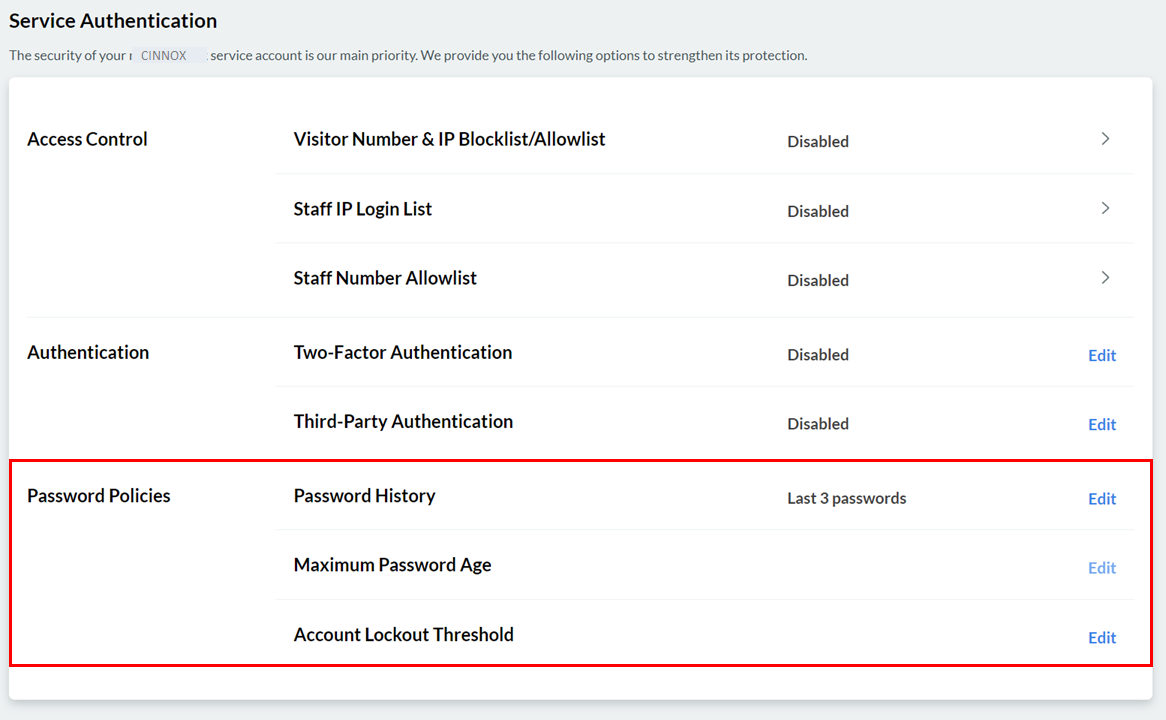Click the Password History label
1166x720 pixels.
pyautogui.click(x=364, y=496)
